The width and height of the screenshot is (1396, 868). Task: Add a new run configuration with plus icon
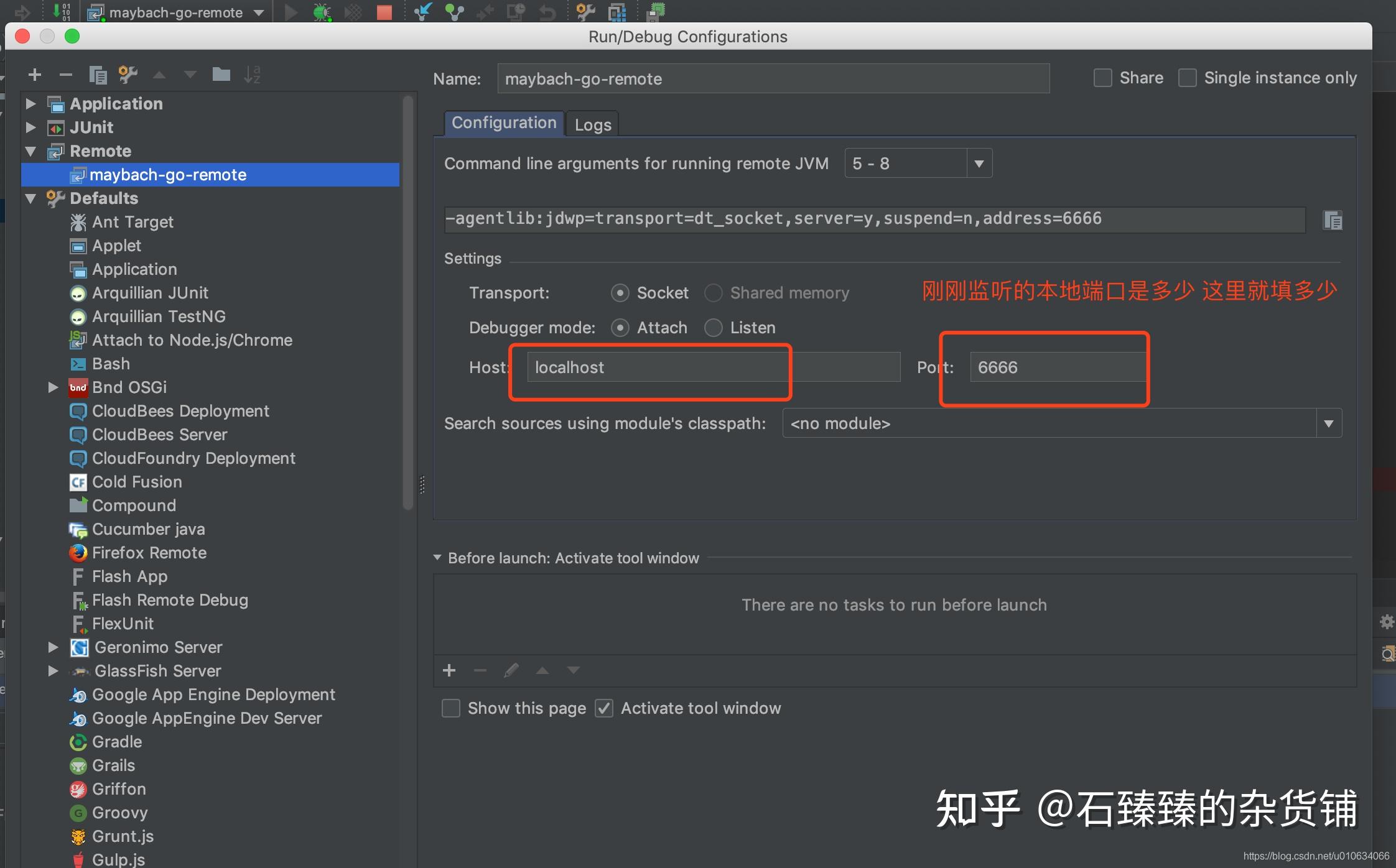tap(35, 74)
